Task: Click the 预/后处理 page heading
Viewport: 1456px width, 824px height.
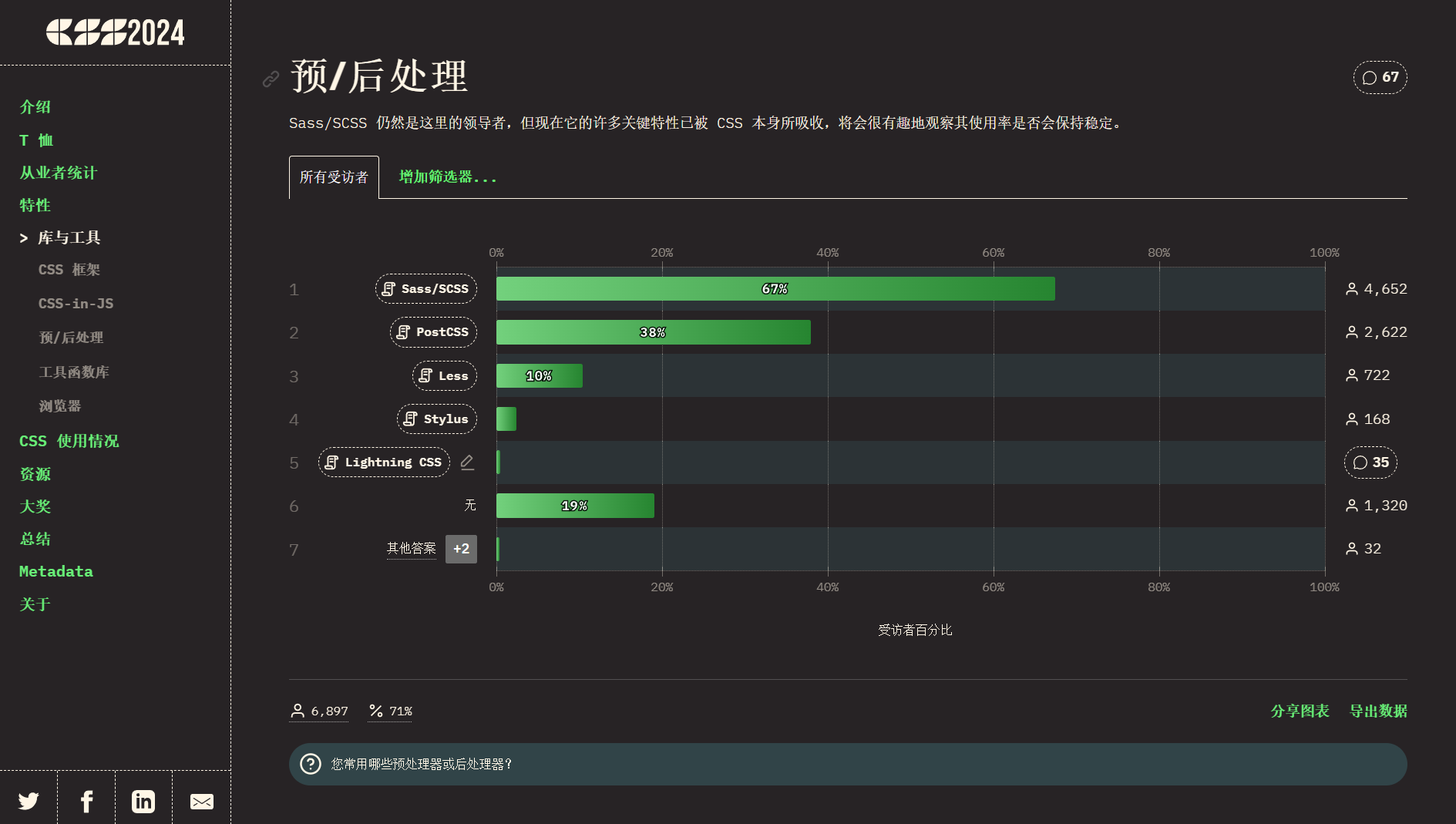Action: pyautogui.click(x=378, y=76)
